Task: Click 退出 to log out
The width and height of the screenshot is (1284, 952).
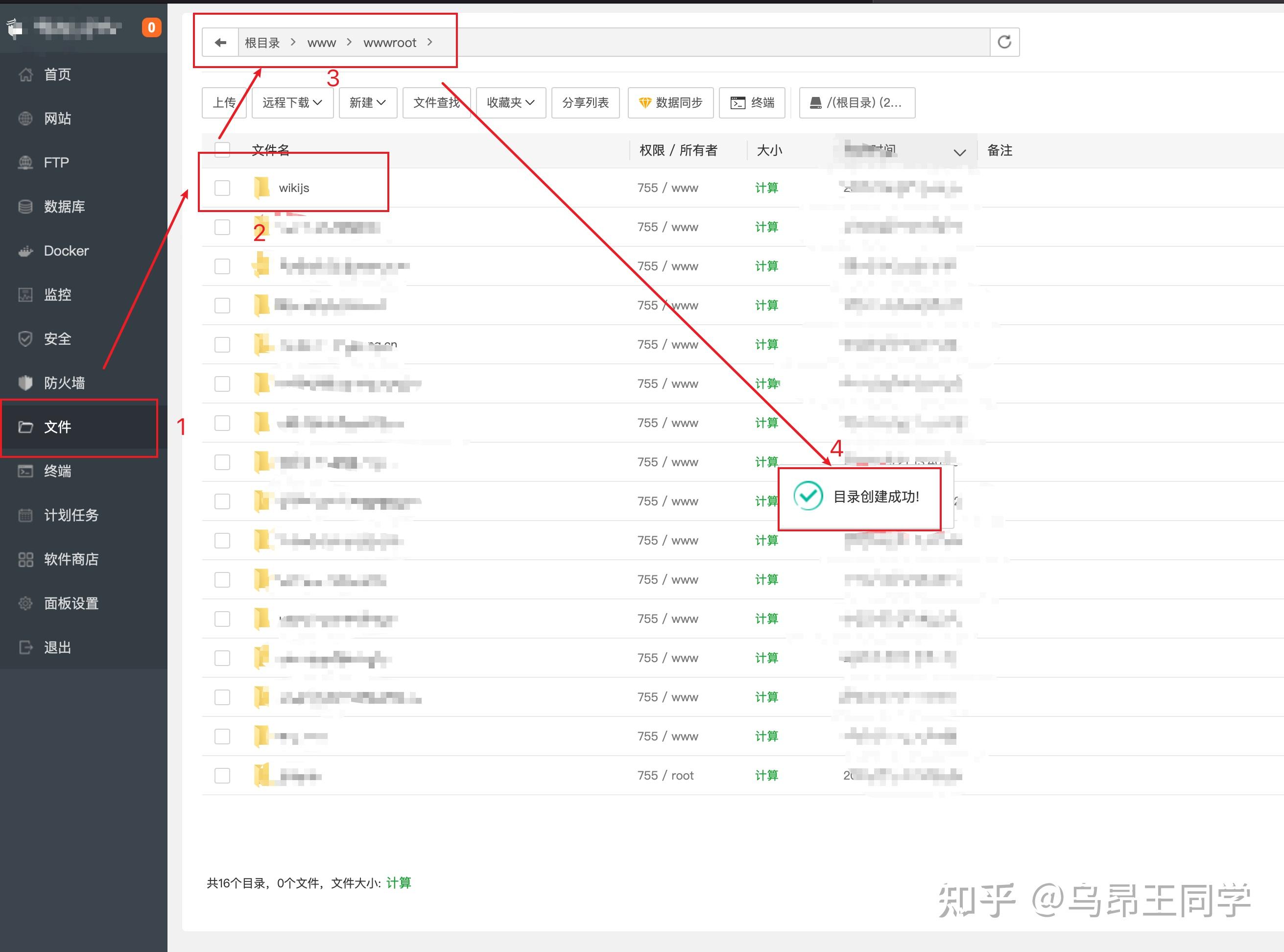Action: click(56, 646)
